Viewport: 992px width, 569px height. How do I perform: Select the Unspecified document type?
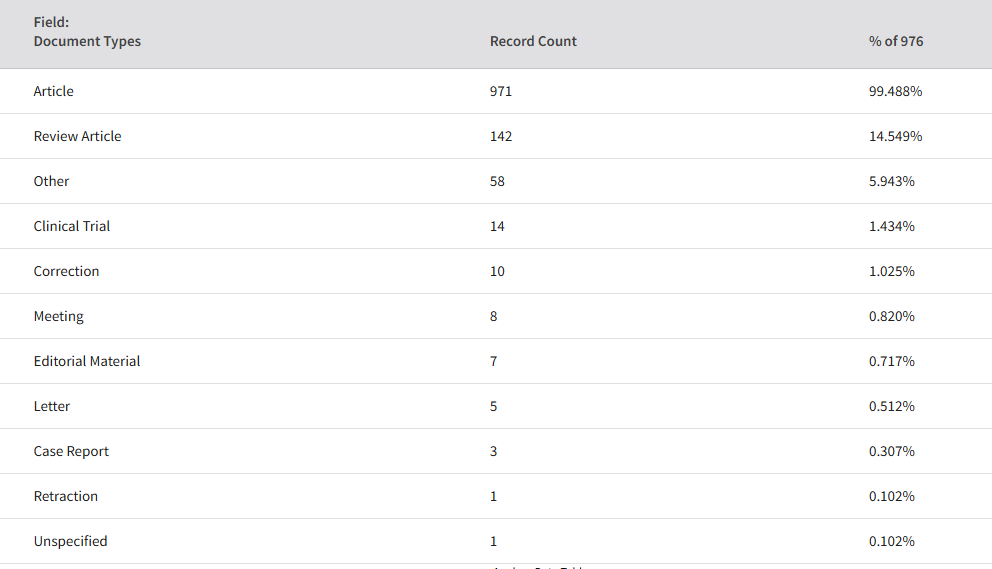click(x=70, y=541)
